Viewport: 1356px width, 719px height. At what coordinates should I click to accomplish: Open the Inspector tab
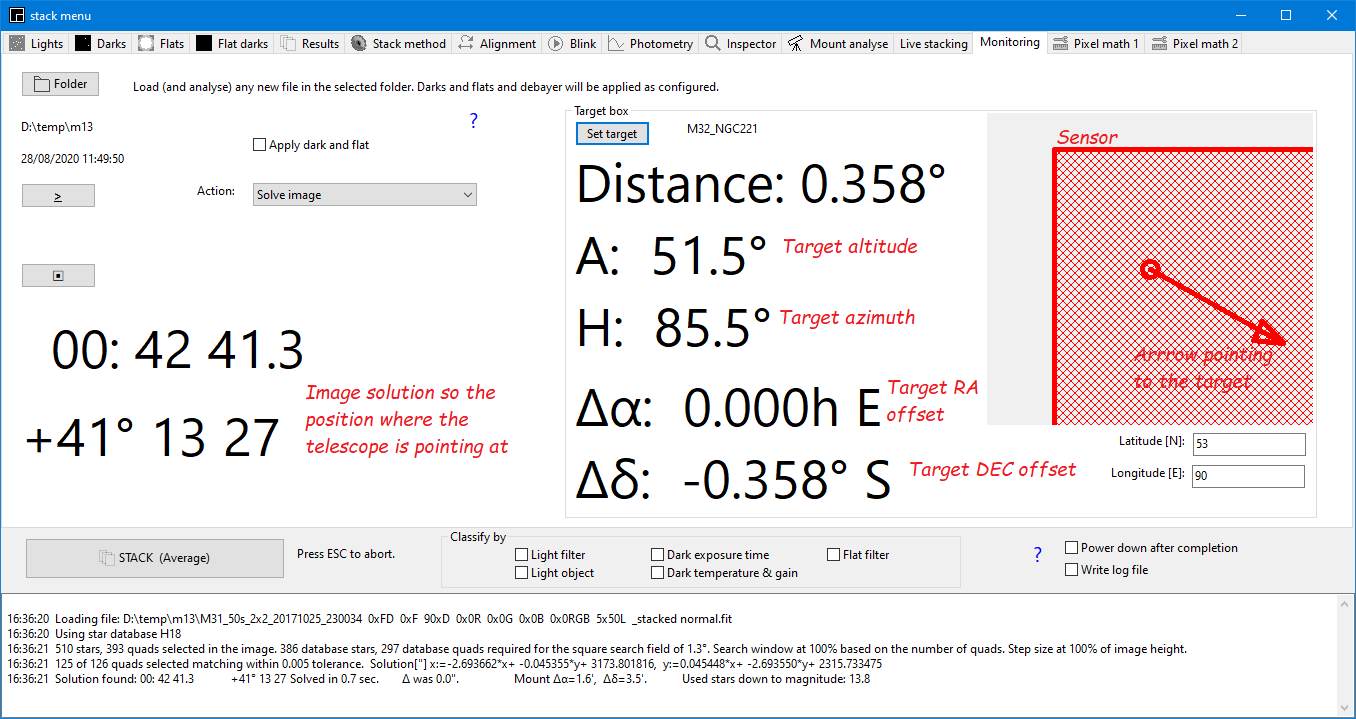tap(741, 44)
